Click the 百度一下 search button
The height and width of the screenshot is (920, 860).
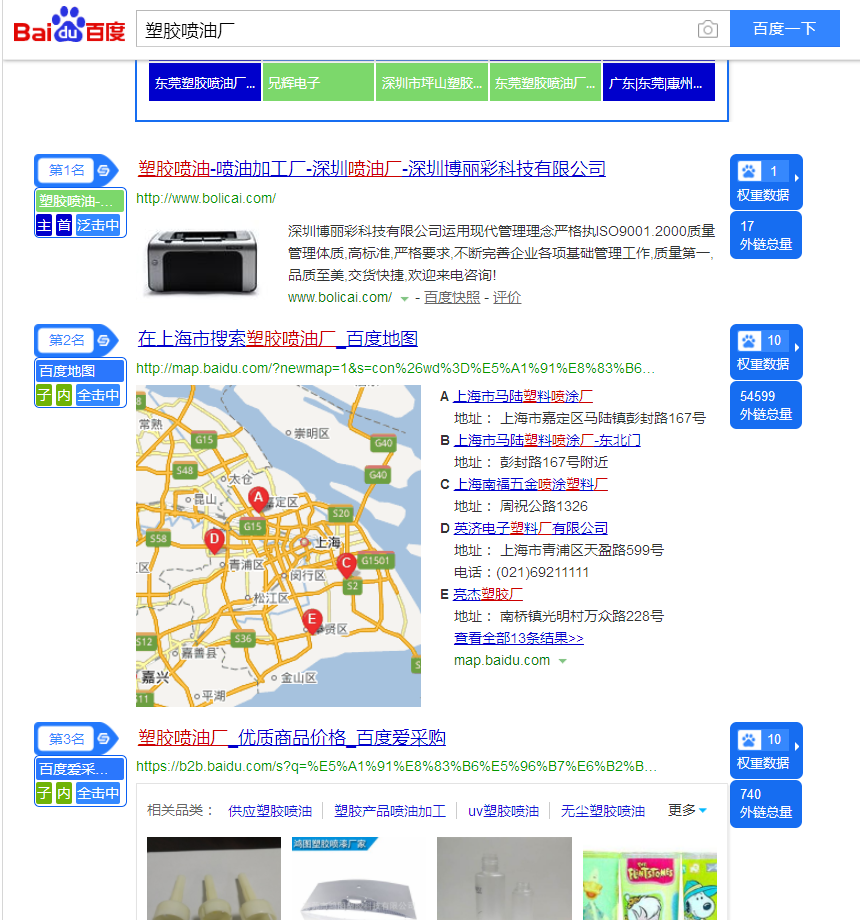(784, 28)
